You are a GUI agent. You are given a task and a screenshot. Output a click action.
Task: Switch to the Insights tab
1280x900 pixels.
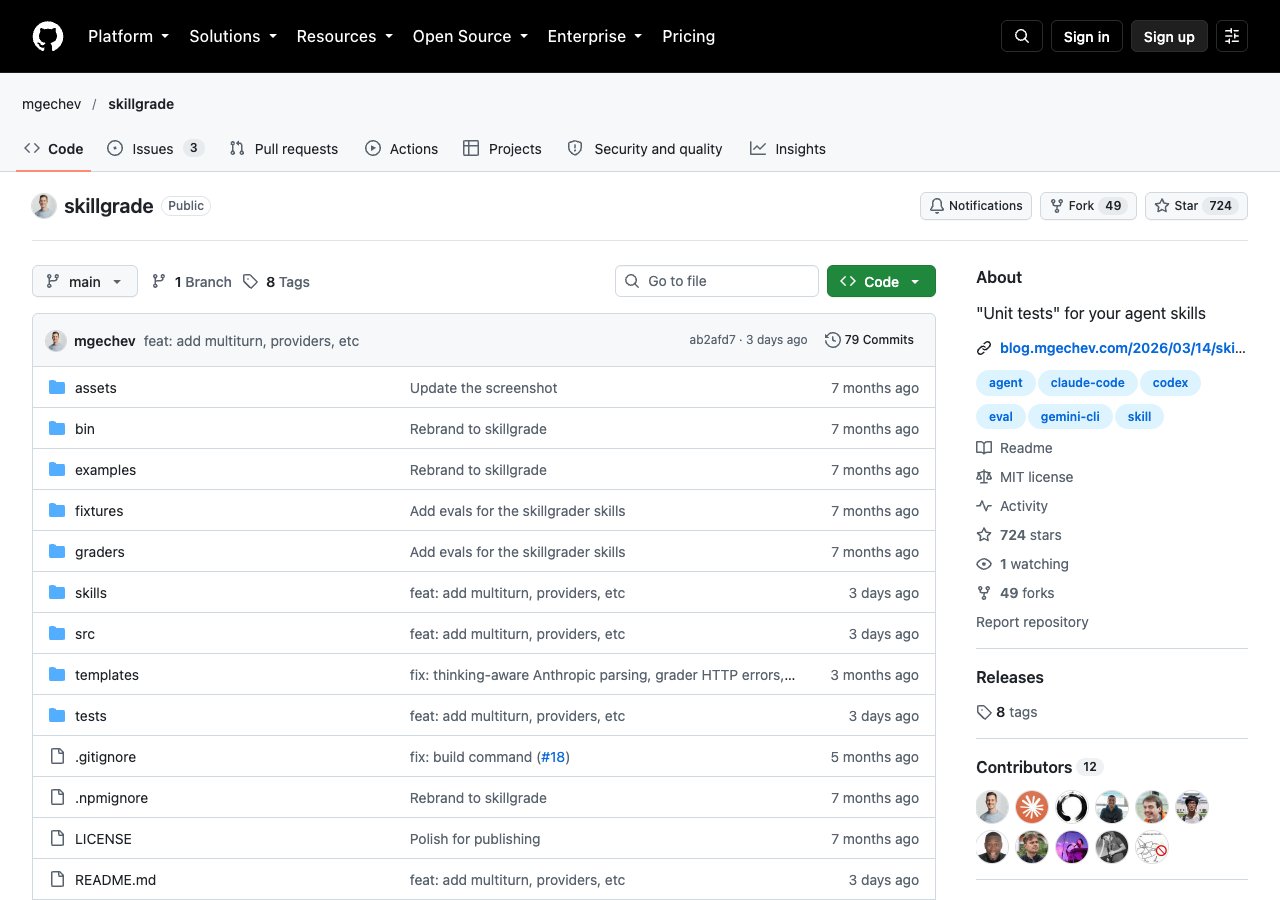tap(788, 149)
